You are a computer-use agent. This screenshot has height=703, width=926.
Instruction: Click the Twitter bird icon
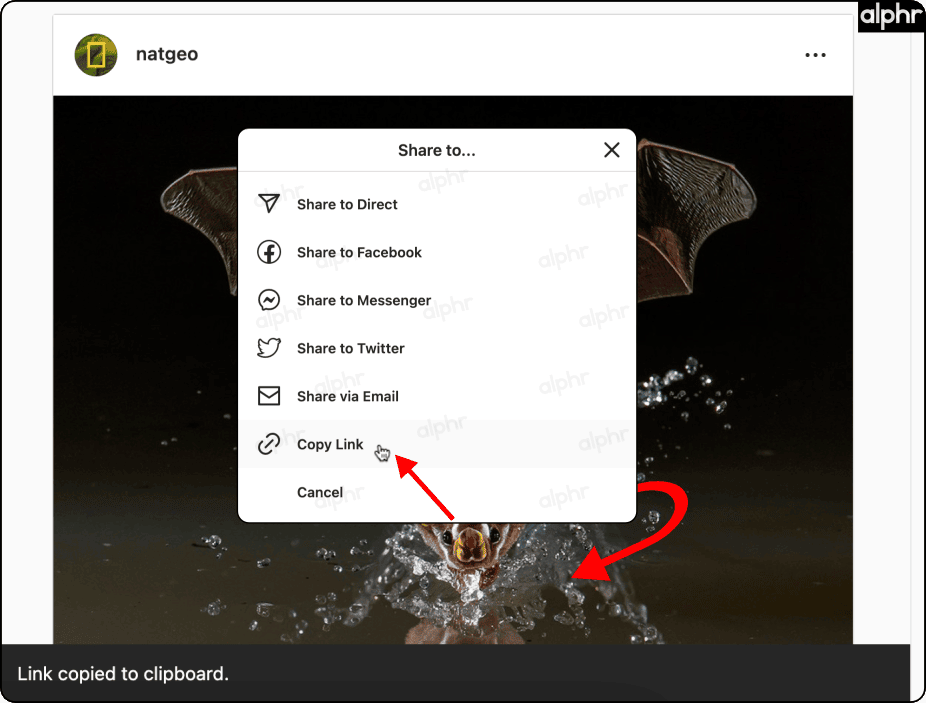[x=268, y=348]
